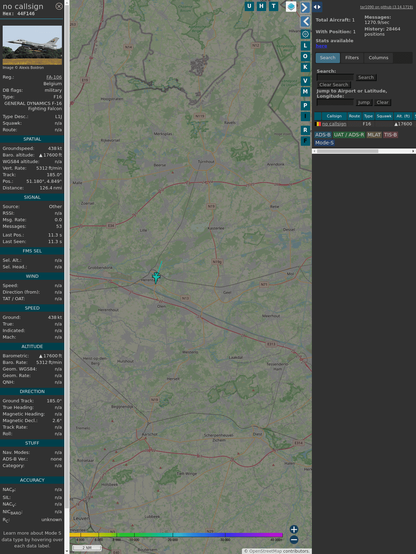
Task: Click the F16 type cell in table
Action: pyautogui.click(x=367, y=124)
